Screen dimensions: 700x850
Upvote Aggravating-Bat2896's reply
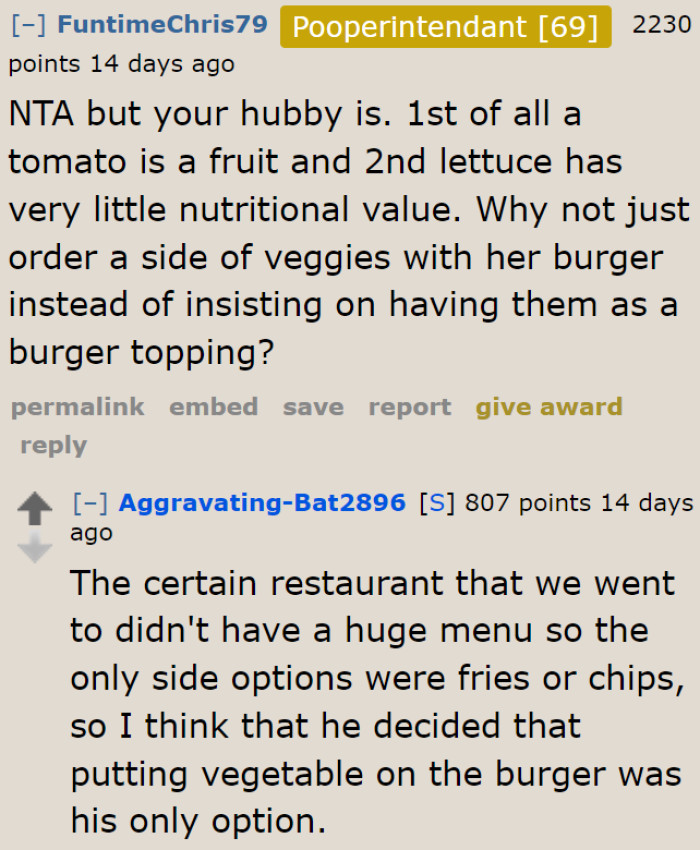click(x=37, y=510)
